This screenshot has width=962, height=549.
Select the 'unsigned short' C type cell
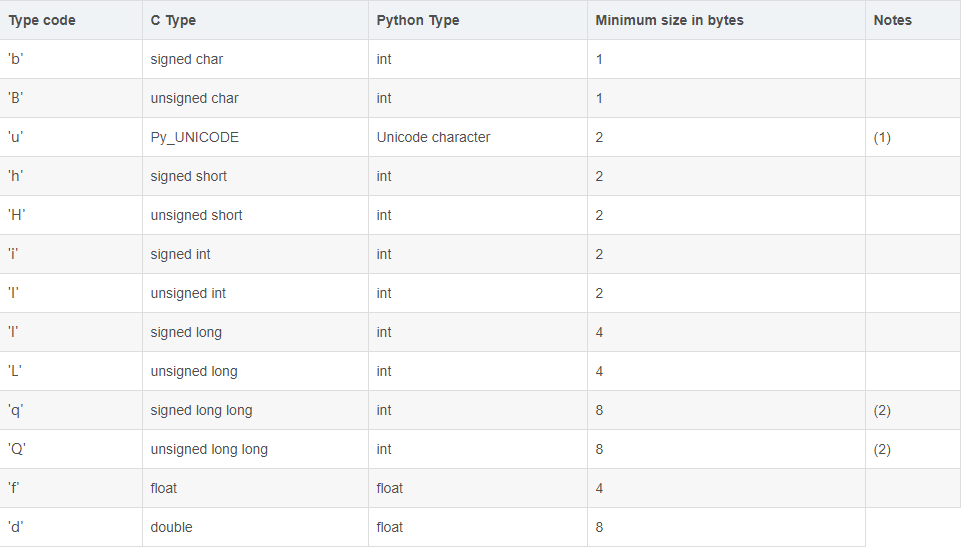(x=196, y=215)
